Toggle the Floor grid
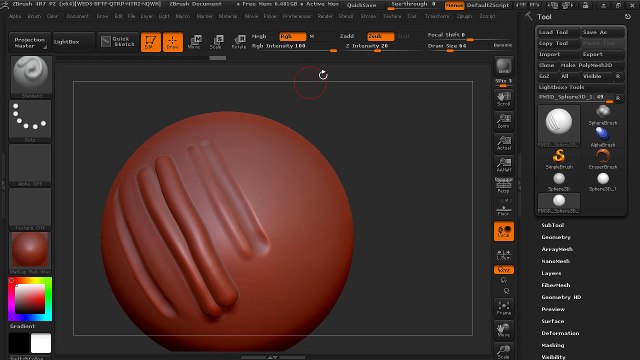The height and width of the screenshot is (360, 640). (504, 208)
